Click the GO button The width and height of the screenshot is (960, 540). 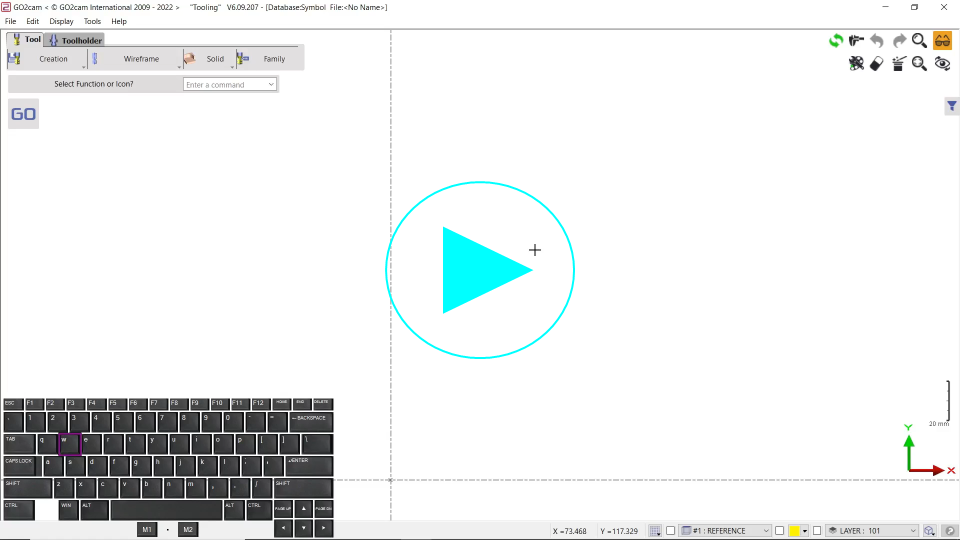click(x=23, y=114)
